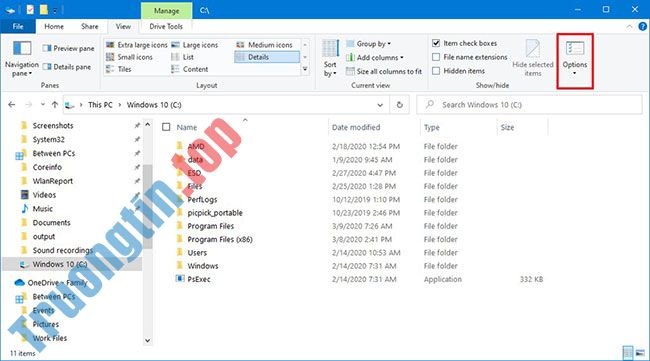Click navigation pane scroll down arrow
650x361 pixels.
(148, 340)
